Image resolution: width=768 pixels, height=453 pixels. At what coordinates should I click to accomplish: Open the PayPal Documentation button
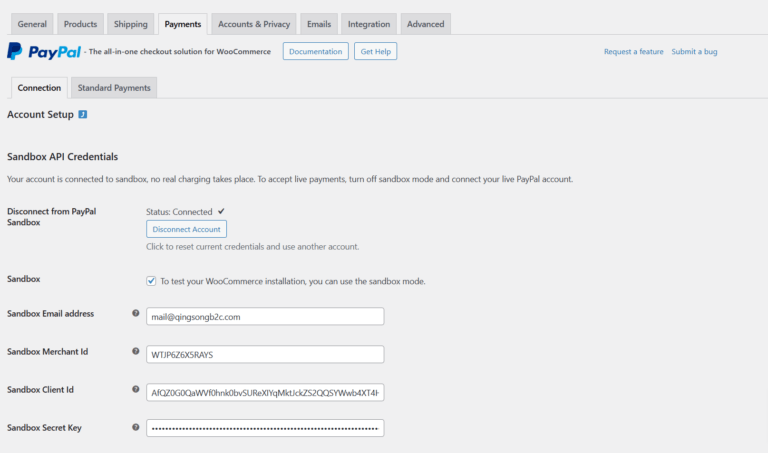pyautogui.click(x=315, y=51)
